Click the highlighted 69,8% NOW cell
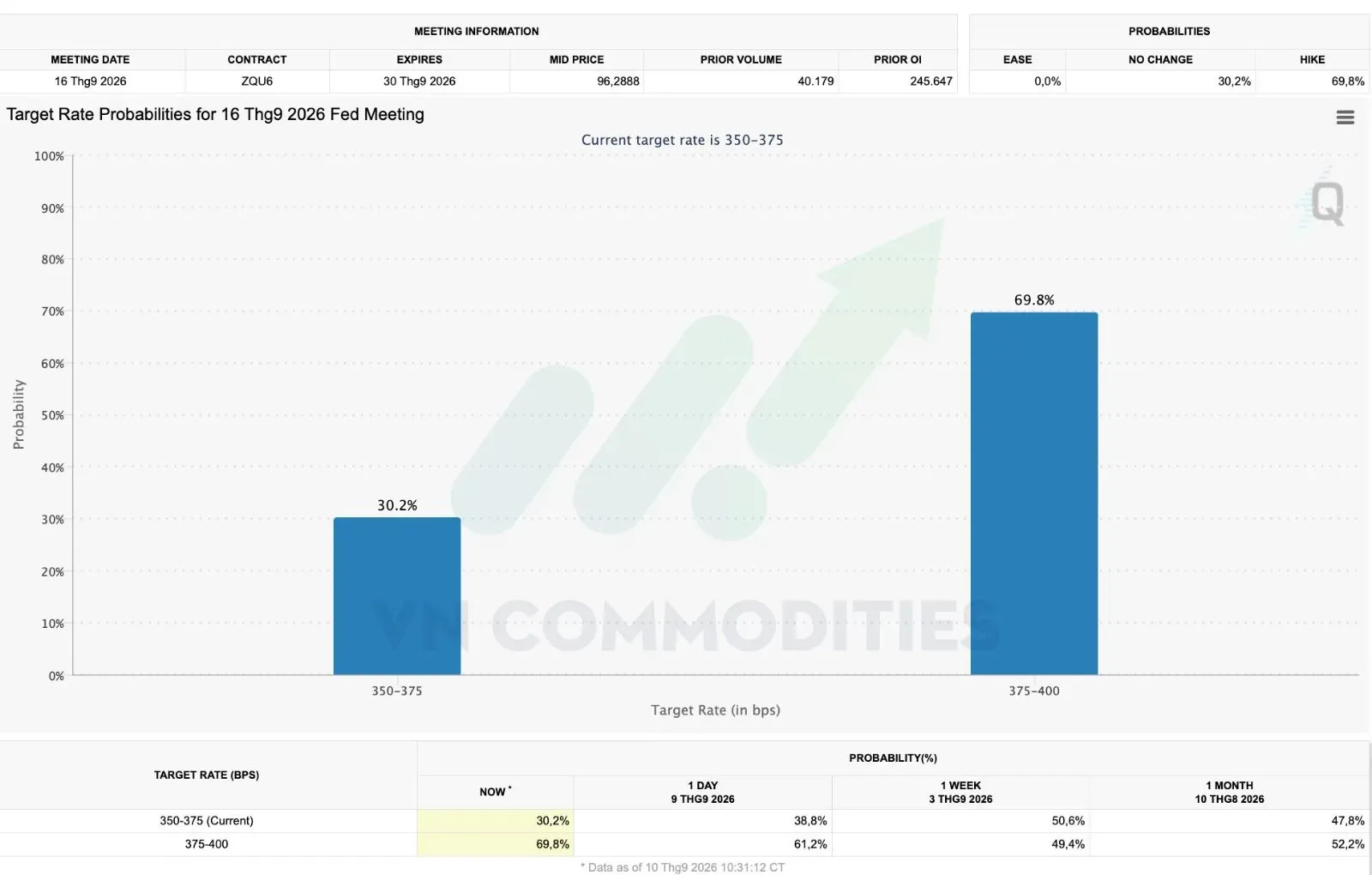 click(x=495, y=844)
